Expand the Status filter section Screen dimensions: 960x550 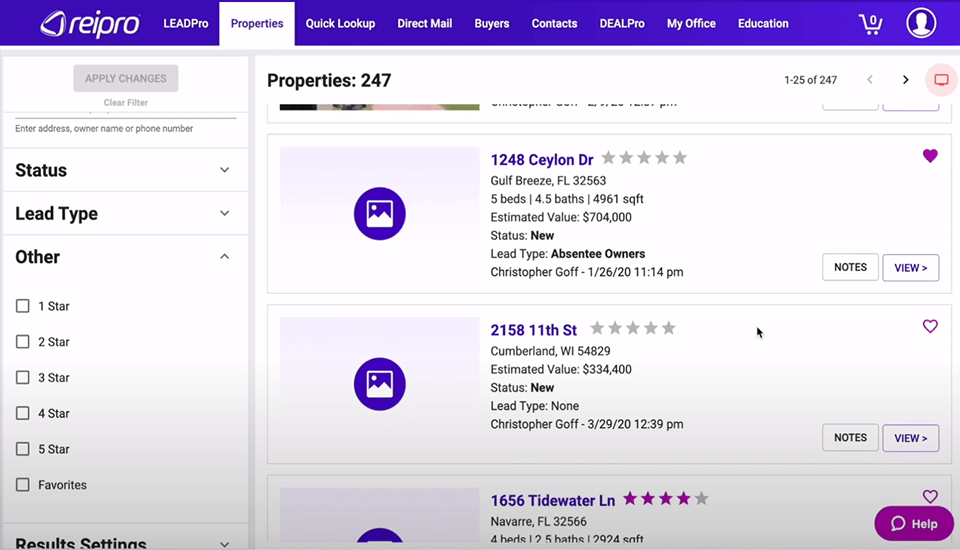126,170
